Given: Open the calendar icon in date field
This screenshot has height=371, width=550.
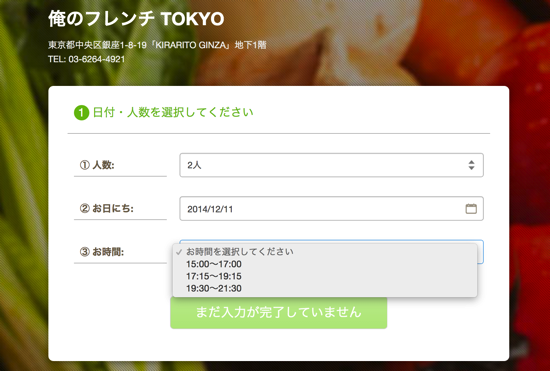Looking at the screenshot, I should tap(471, 209).
